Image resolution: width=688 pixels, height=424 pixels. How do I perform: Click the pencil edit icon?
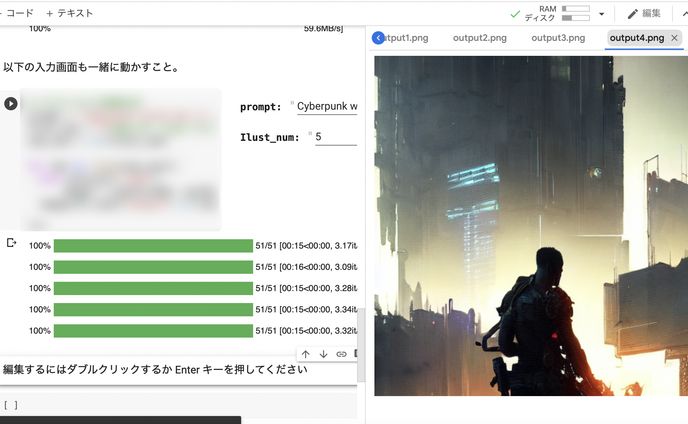point(632,14)
